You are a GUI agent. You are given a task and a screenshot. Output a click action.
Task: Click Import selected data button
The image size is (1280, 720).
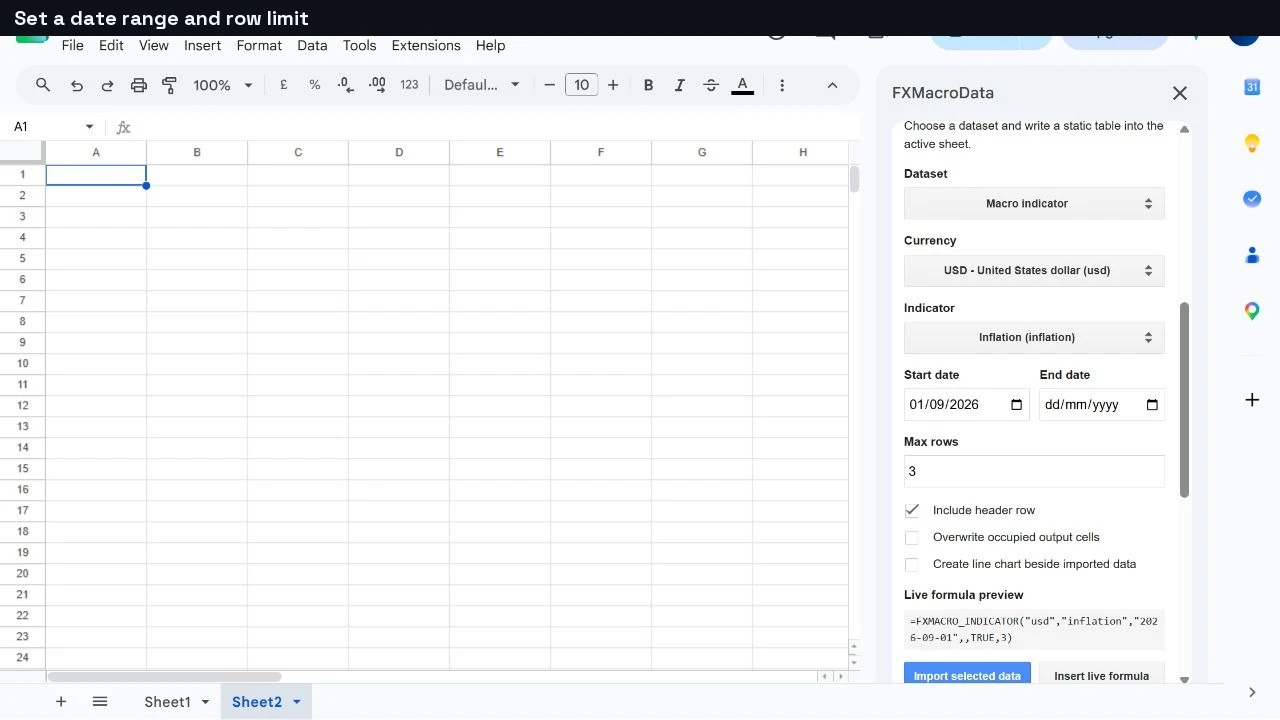[x=967, y=675]
